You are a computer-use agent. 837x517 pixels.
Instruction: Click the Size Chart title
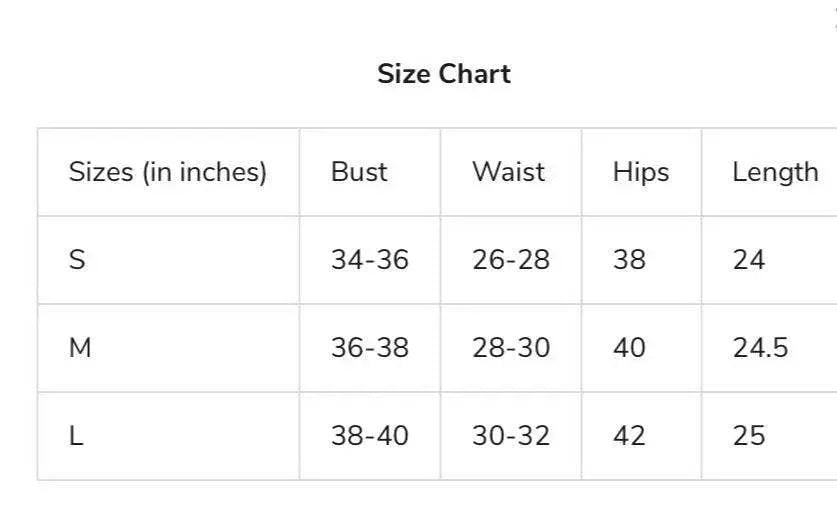[x=444, y=74]
